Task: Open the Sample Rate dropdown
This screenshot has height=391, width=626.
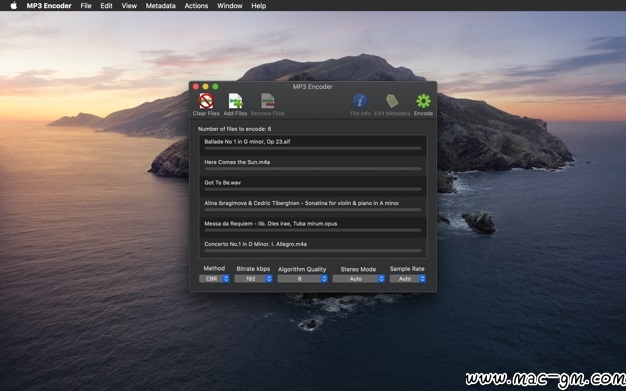Action: (x=408, y=279)
